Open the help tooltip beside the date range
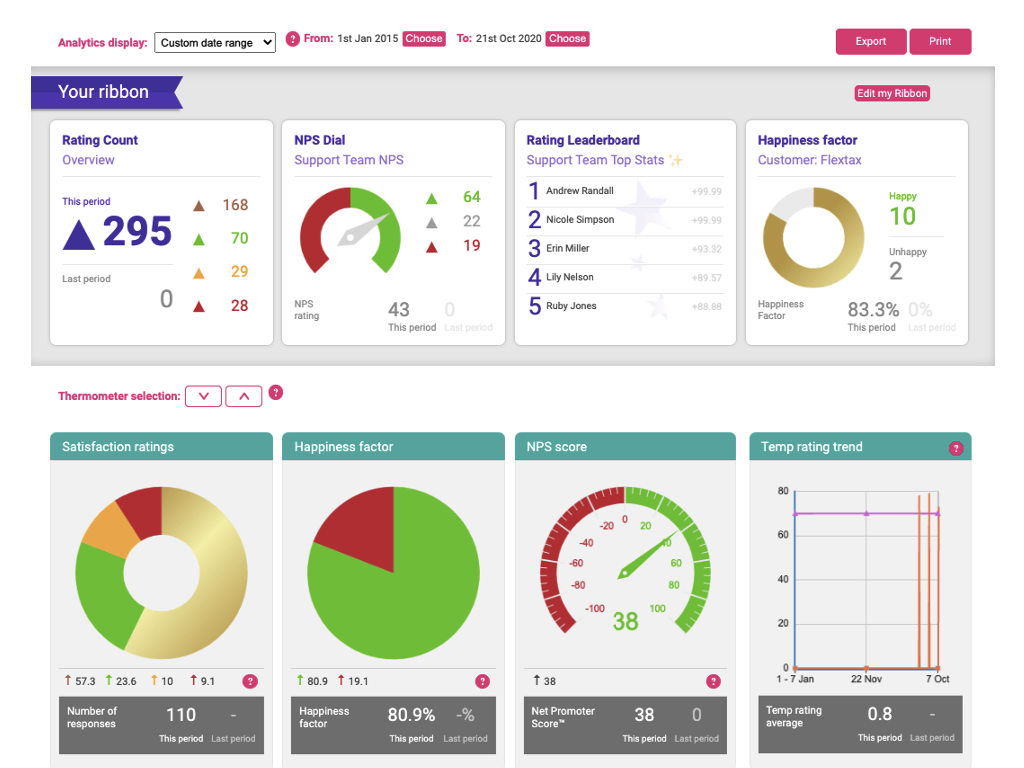Viewport: 1024px width, 768px height. pyautogui.click(x=292, y=38)
